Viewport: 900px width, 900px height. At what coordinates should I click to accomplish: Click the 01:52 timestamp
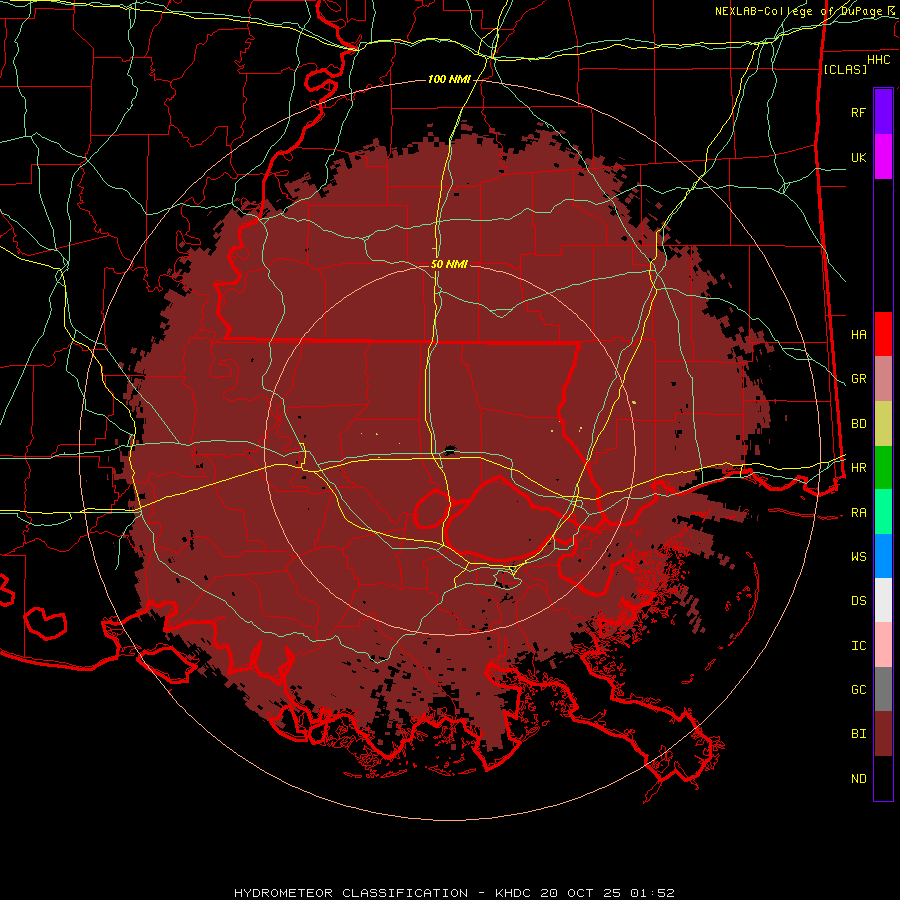click(x=653, y=893)
